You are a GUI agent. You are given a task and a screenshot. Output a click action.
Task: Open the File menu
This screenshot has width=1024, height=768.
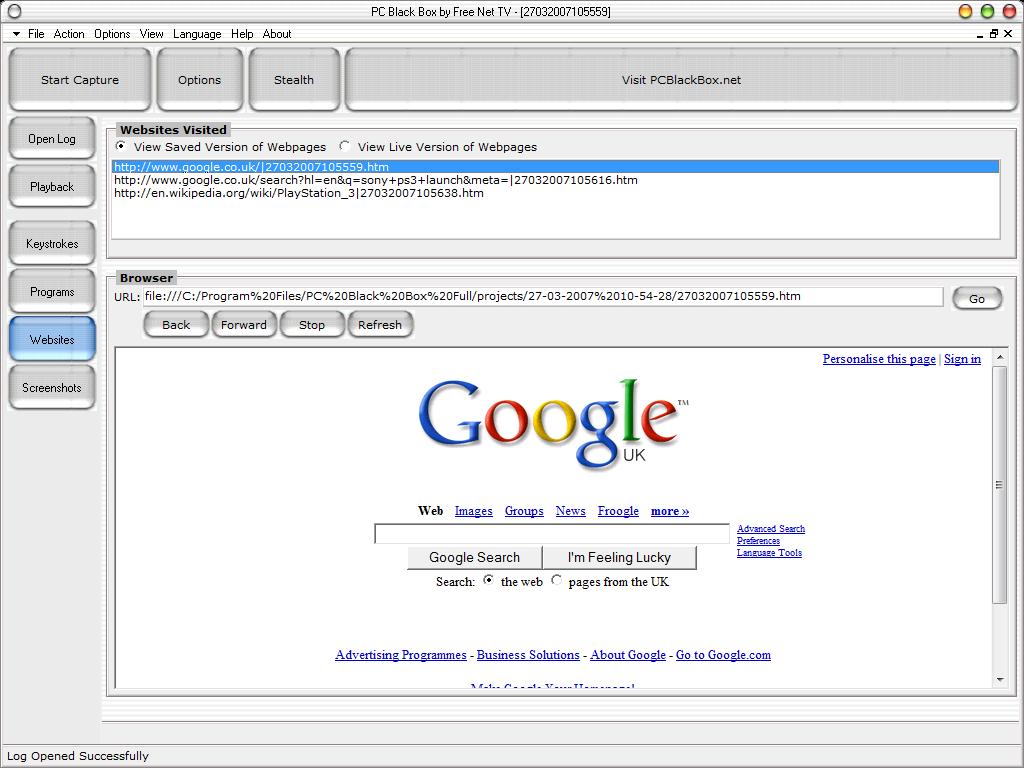(x=36, y=34)
